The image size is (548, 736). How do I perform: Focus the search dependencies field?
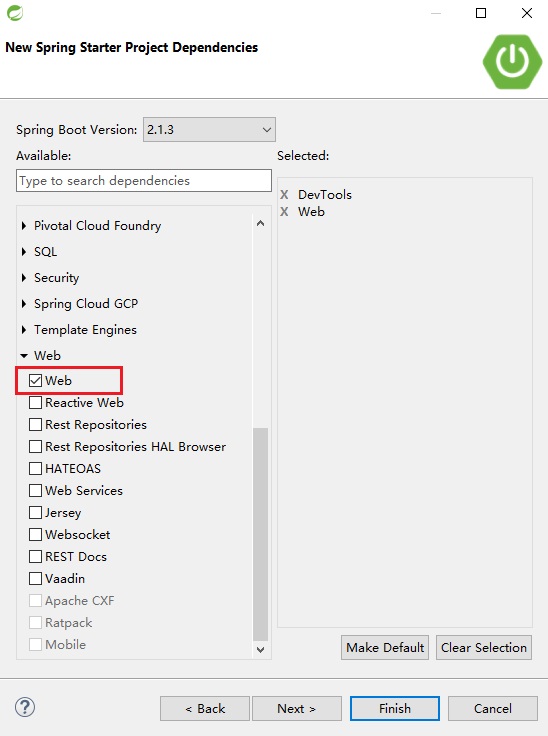click(144, 181)
